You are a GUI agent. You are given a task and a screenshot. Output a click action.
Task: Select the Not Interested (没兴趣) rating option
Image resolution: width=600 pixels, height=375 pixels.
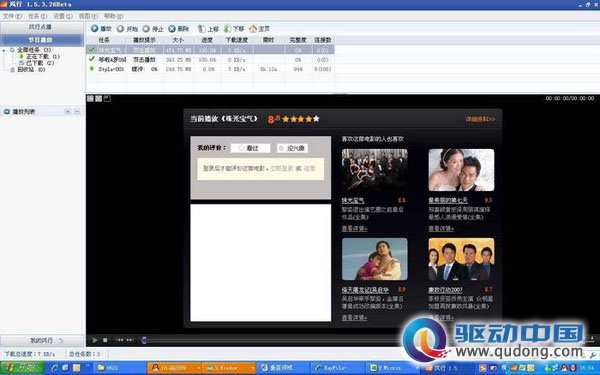point(292,148)
